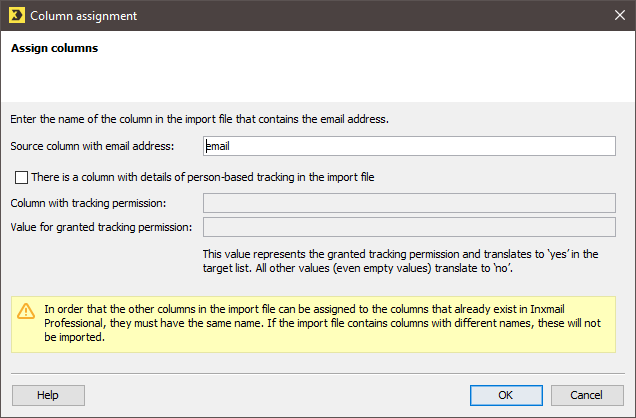Select the "Source column with email address:" label
Image resolution: width=636 pixels, height=418 pixels.
pos(92,146)
